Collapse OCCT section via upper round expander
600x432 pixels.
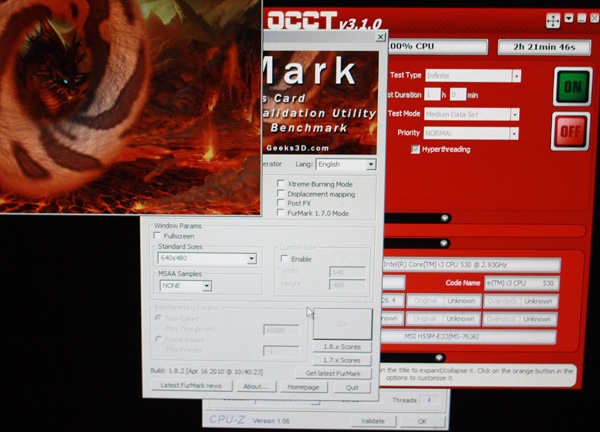point(445,218)
